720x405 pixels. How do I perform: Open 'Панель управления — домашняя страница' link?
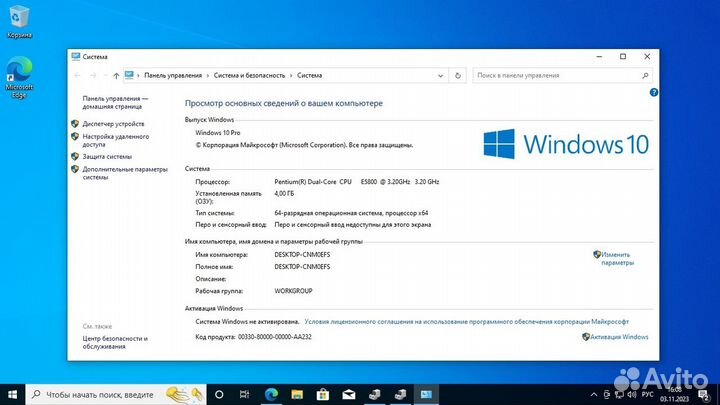tap(115, 102)
